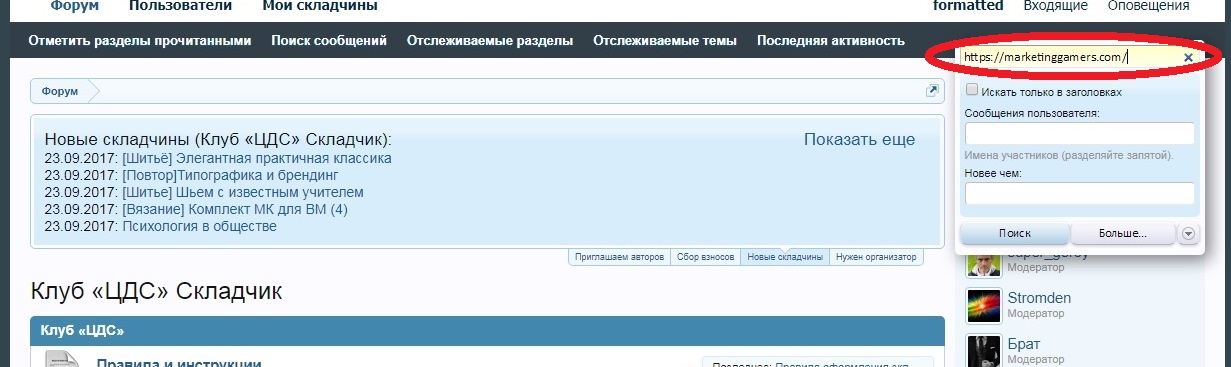Open Входящие messages

1055,6
